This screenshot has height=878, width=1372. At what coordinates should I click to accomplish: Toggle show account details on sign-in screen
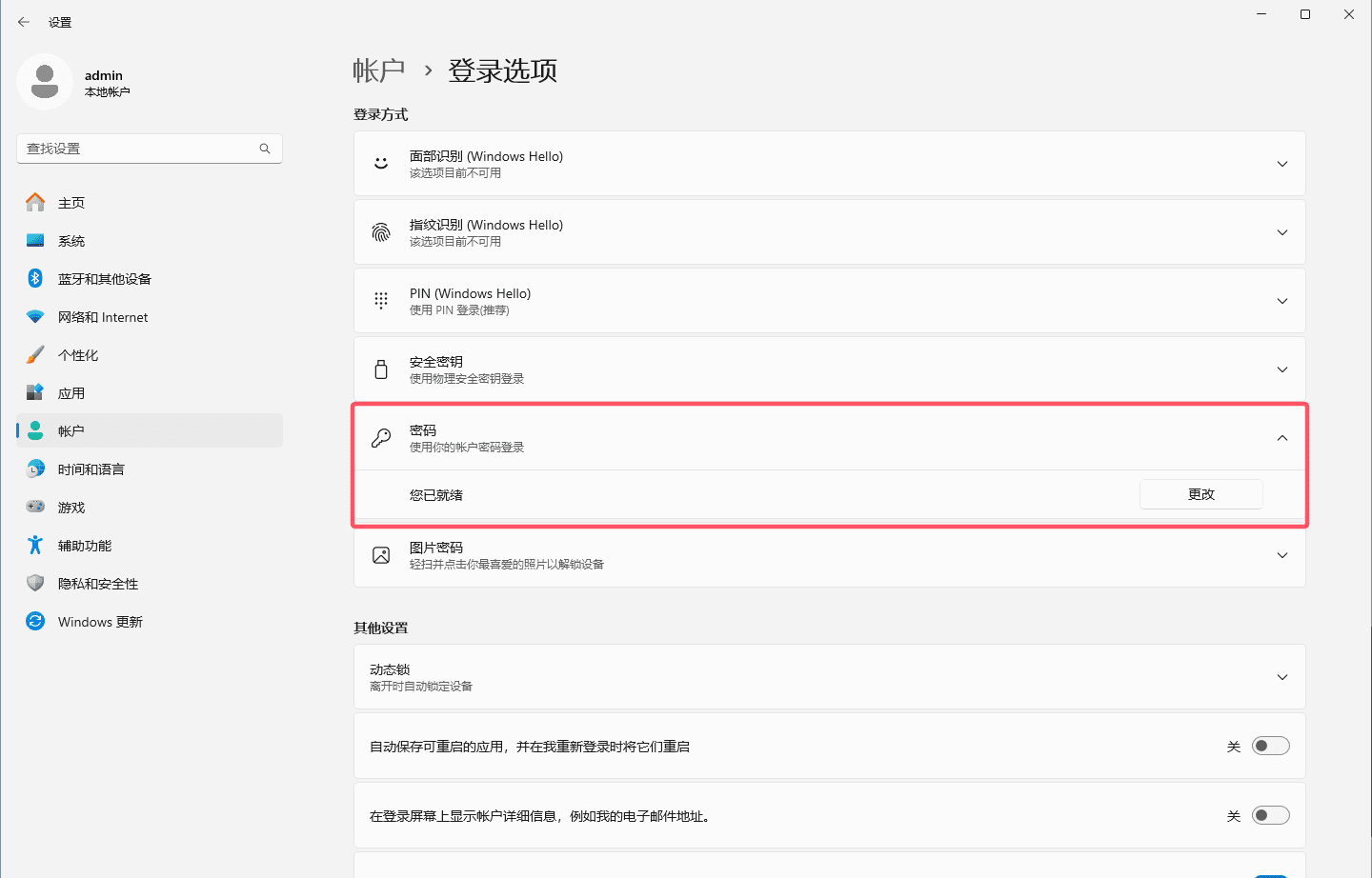tap(1271, 815)
